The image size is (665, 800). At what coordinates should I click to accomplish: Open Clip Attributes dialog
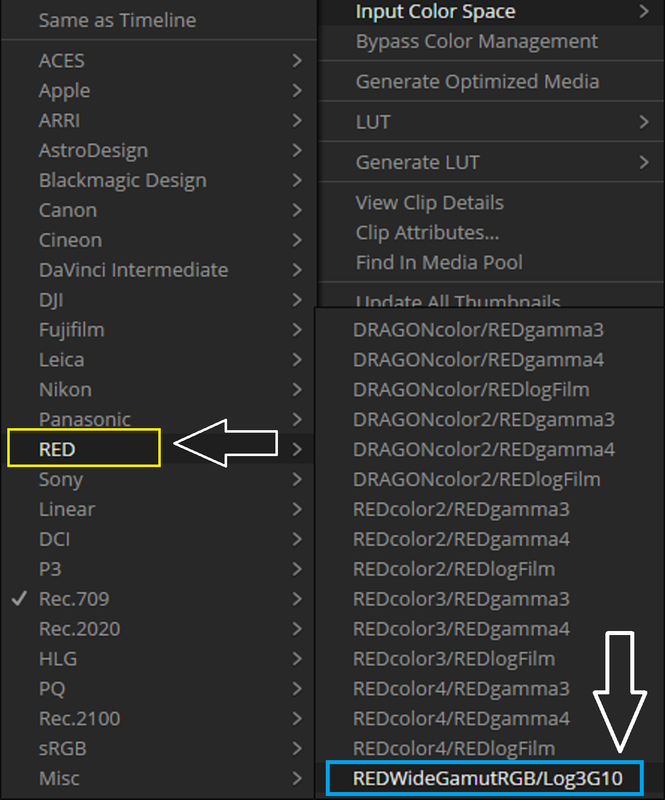click(491, 233)
